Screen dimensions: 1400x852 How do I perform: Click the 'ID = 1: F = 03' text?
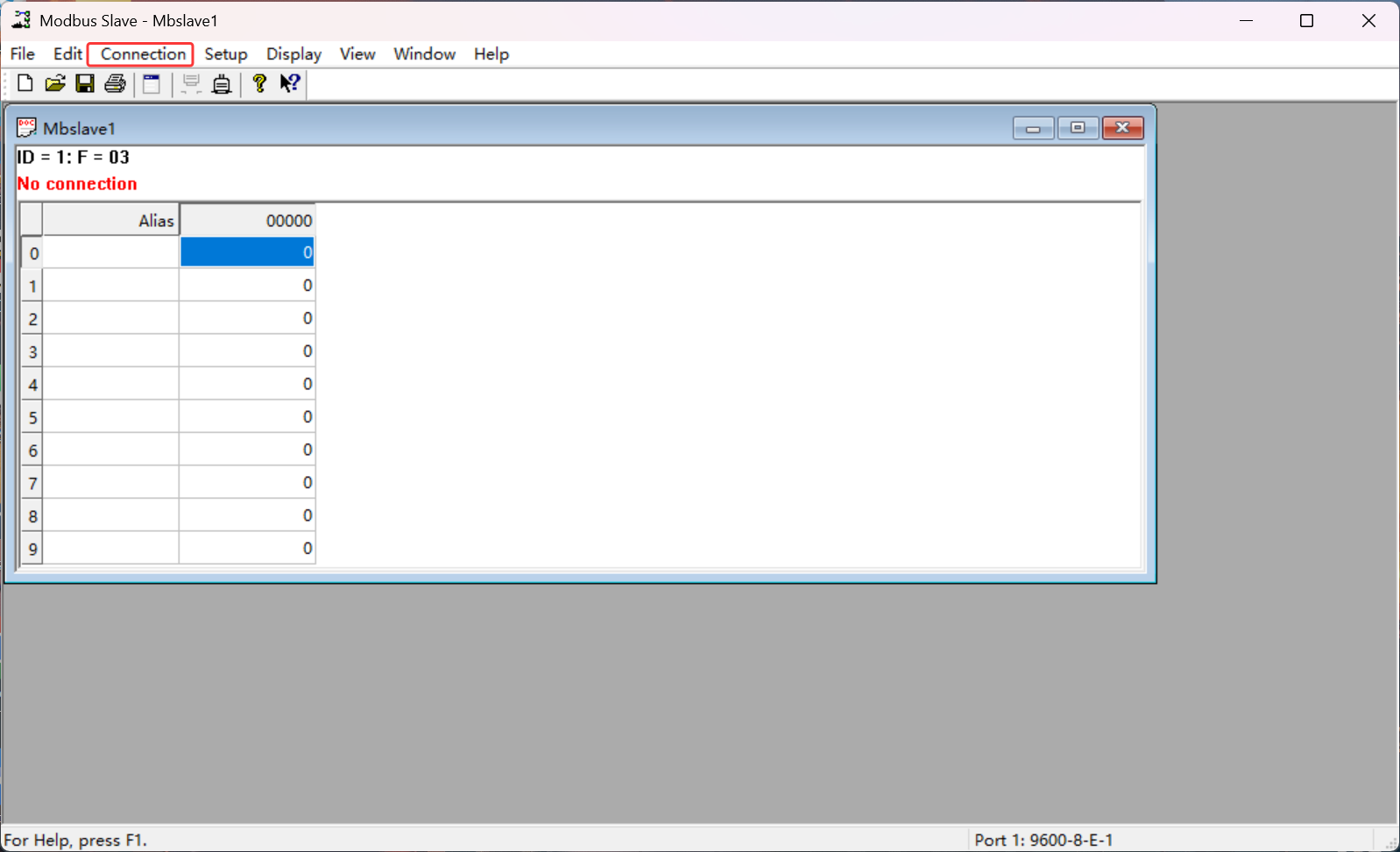click(74, 158)
